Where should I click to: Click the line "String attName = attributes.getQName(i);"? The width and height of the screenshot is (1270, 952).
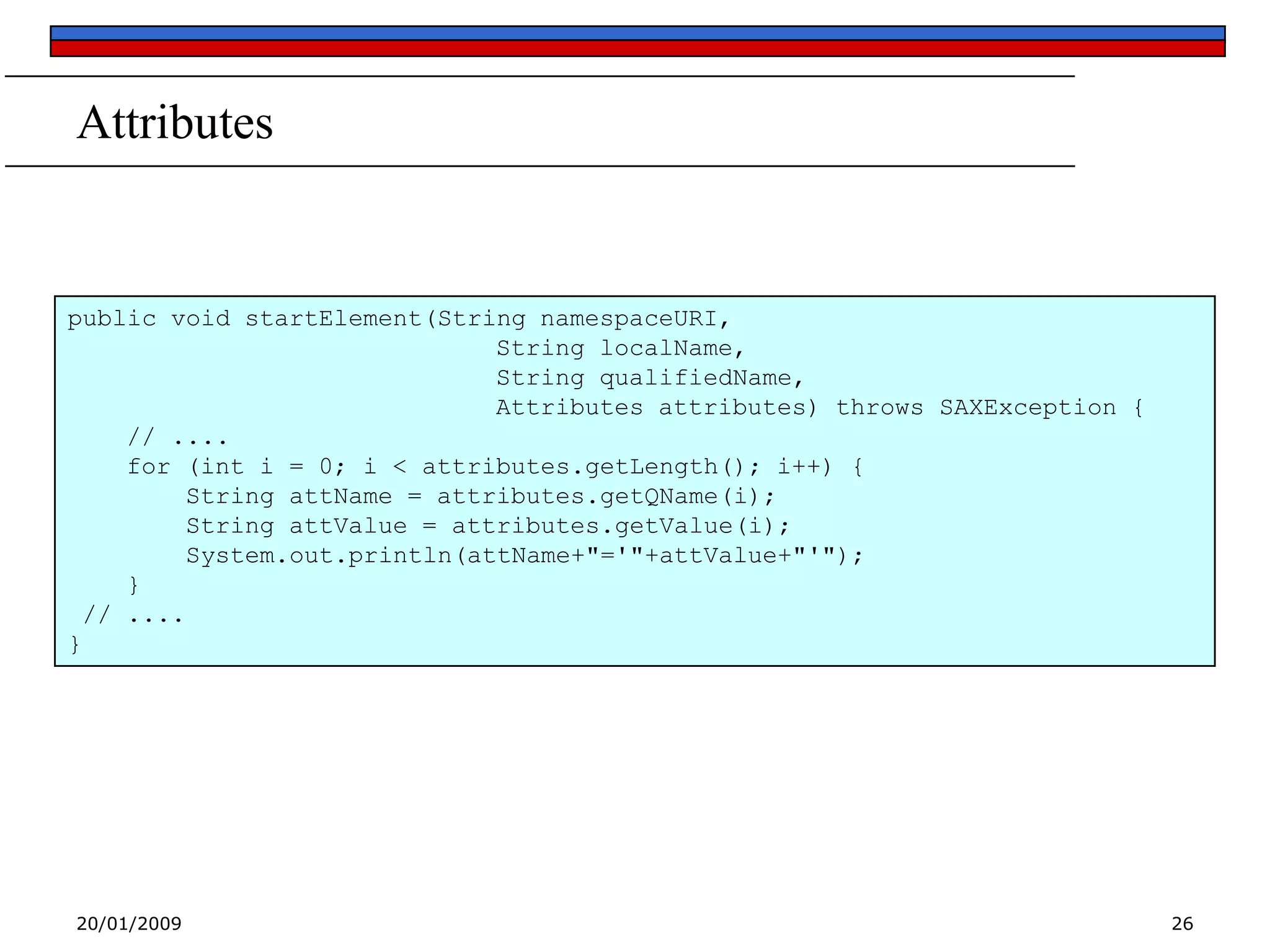click(x=481, y=497)
